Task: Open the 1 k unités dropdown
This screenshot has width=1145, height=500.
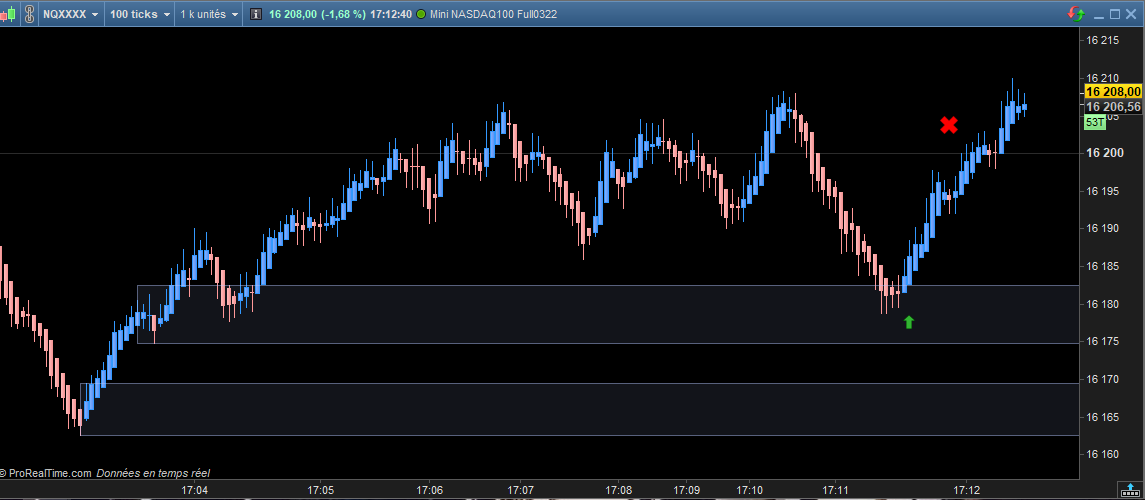Action: pos(209,14)
